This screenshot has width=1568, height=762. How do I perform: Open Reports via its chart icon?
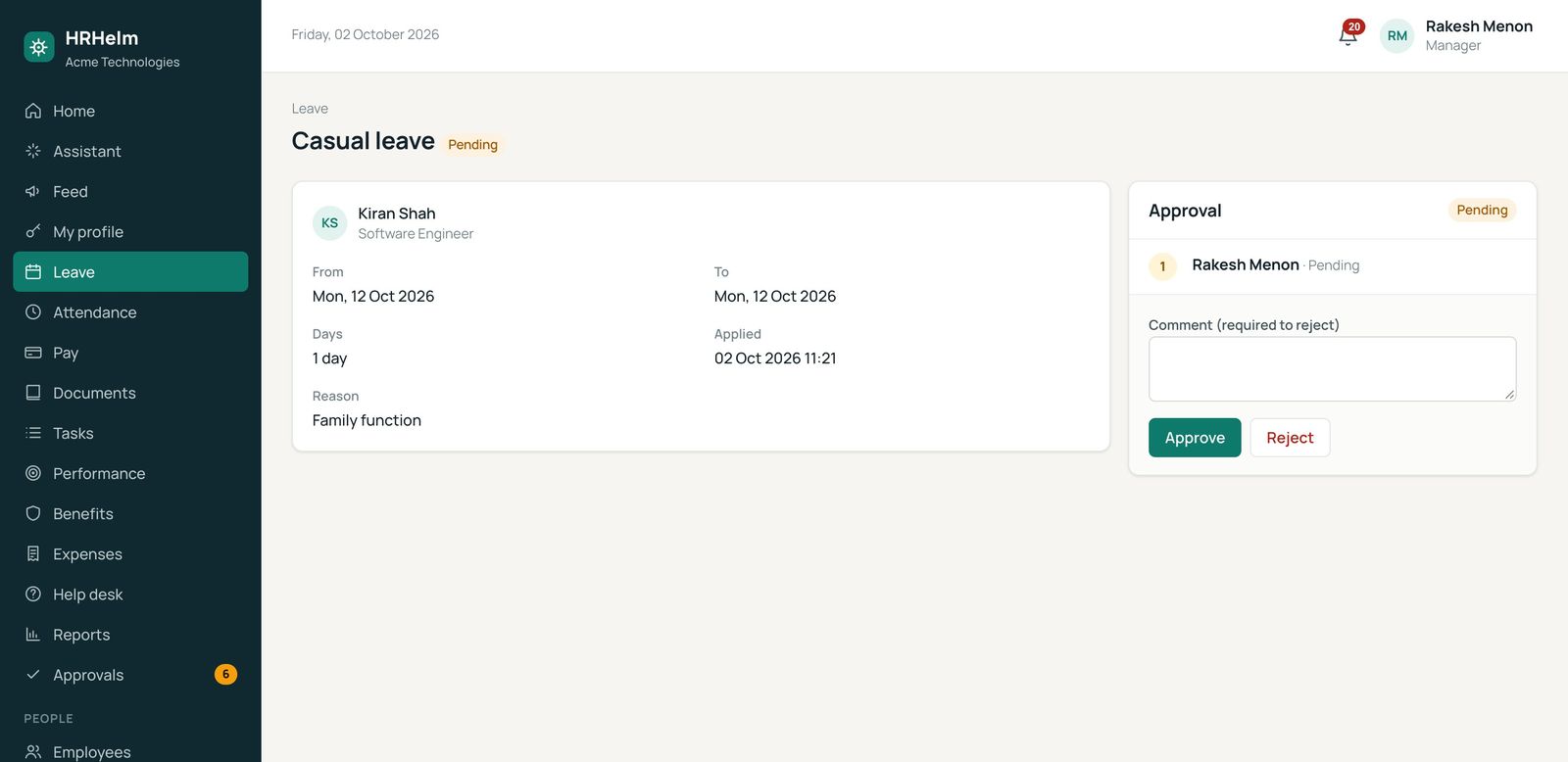coord(33,635)
